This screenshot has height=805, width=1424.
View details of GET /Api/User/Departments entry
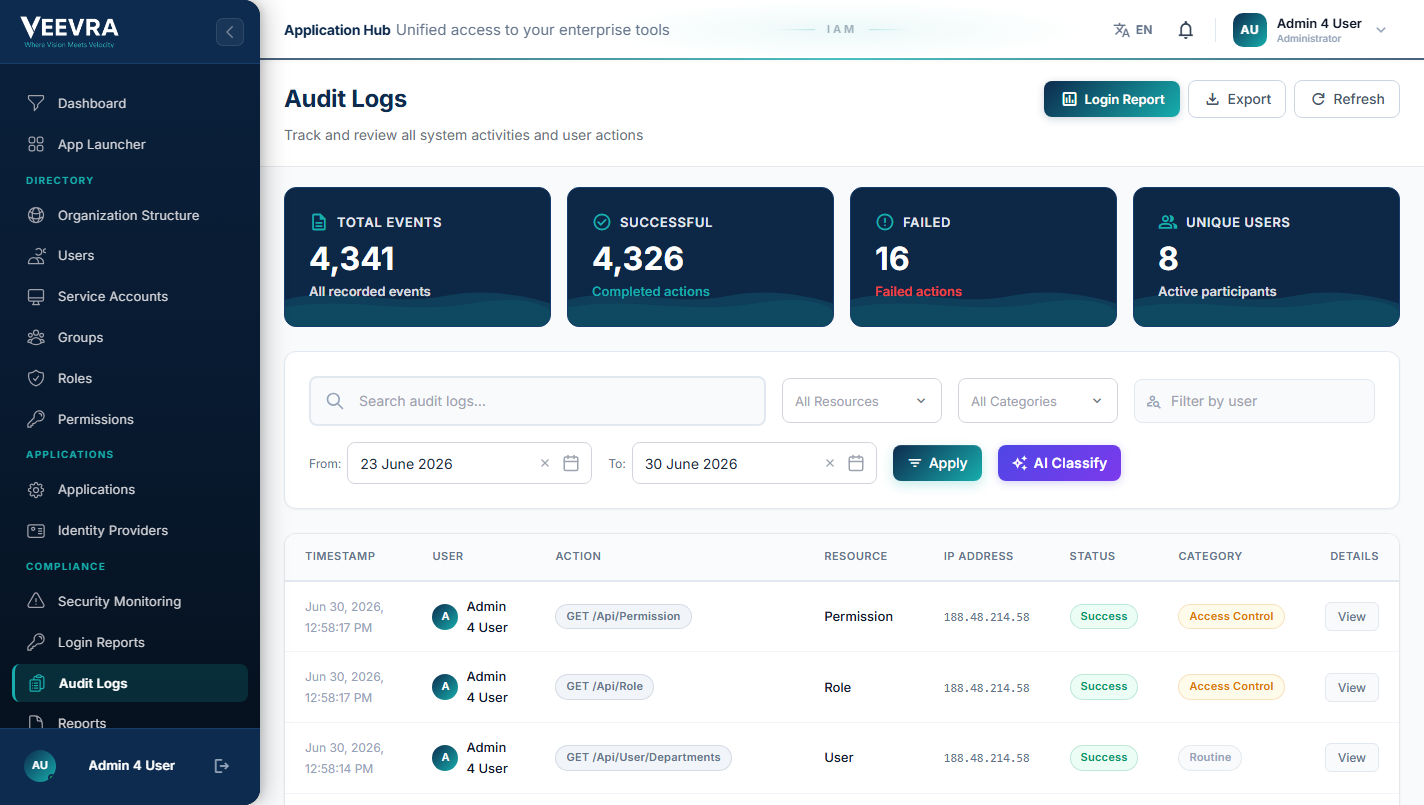point(1352,758)
